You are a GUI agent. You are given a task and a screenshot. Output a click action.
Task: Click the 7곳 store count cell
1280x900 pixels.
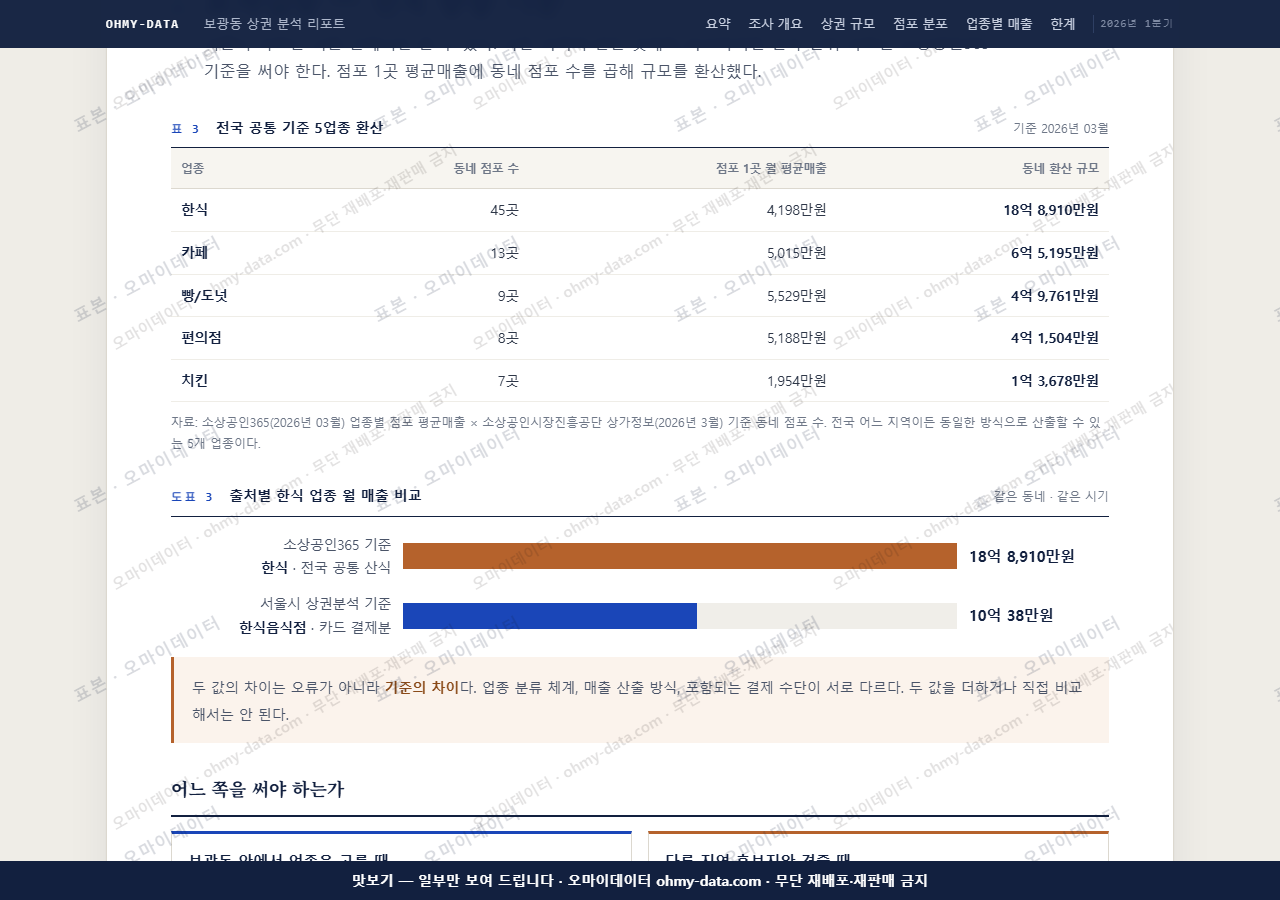click(x=508, y=380)
